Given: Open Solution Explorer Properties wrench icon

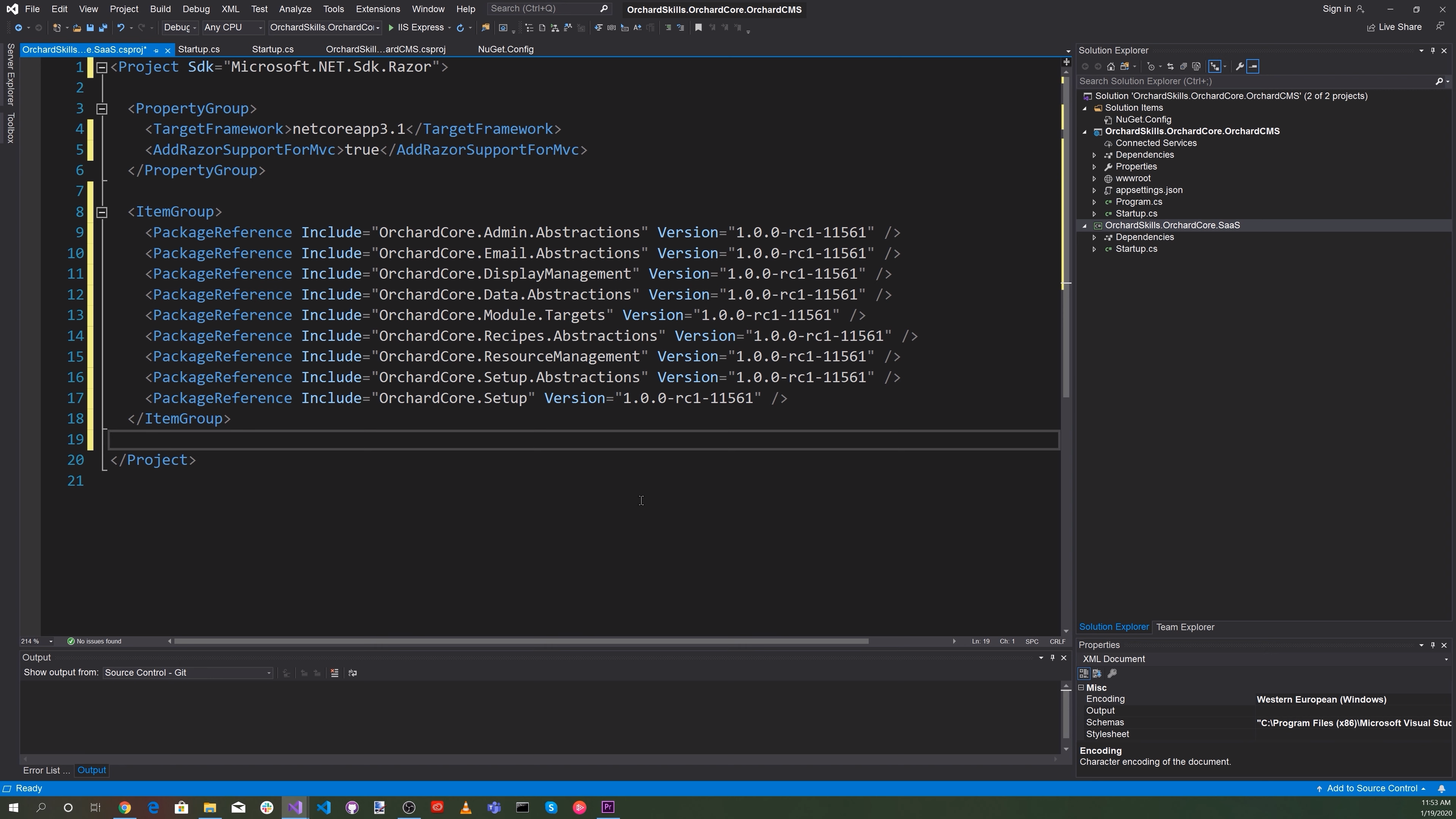Looking at the screenshot, I should pos(1239,67).
